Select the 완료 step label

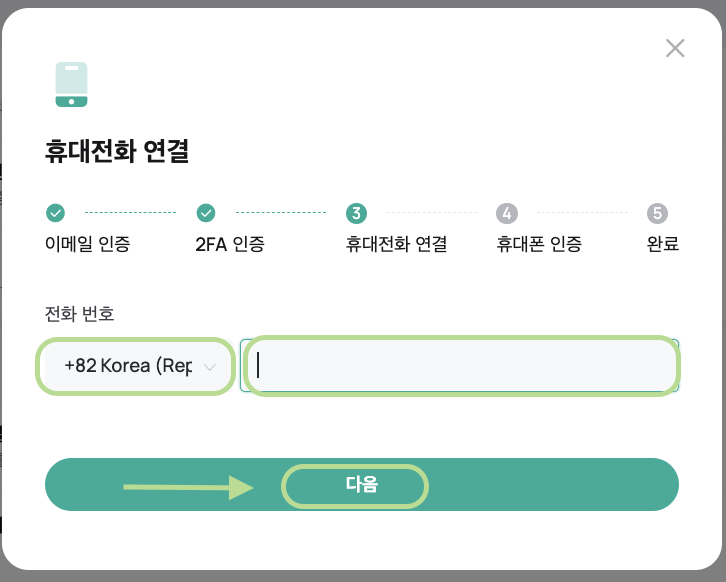[x=663, y=244]
